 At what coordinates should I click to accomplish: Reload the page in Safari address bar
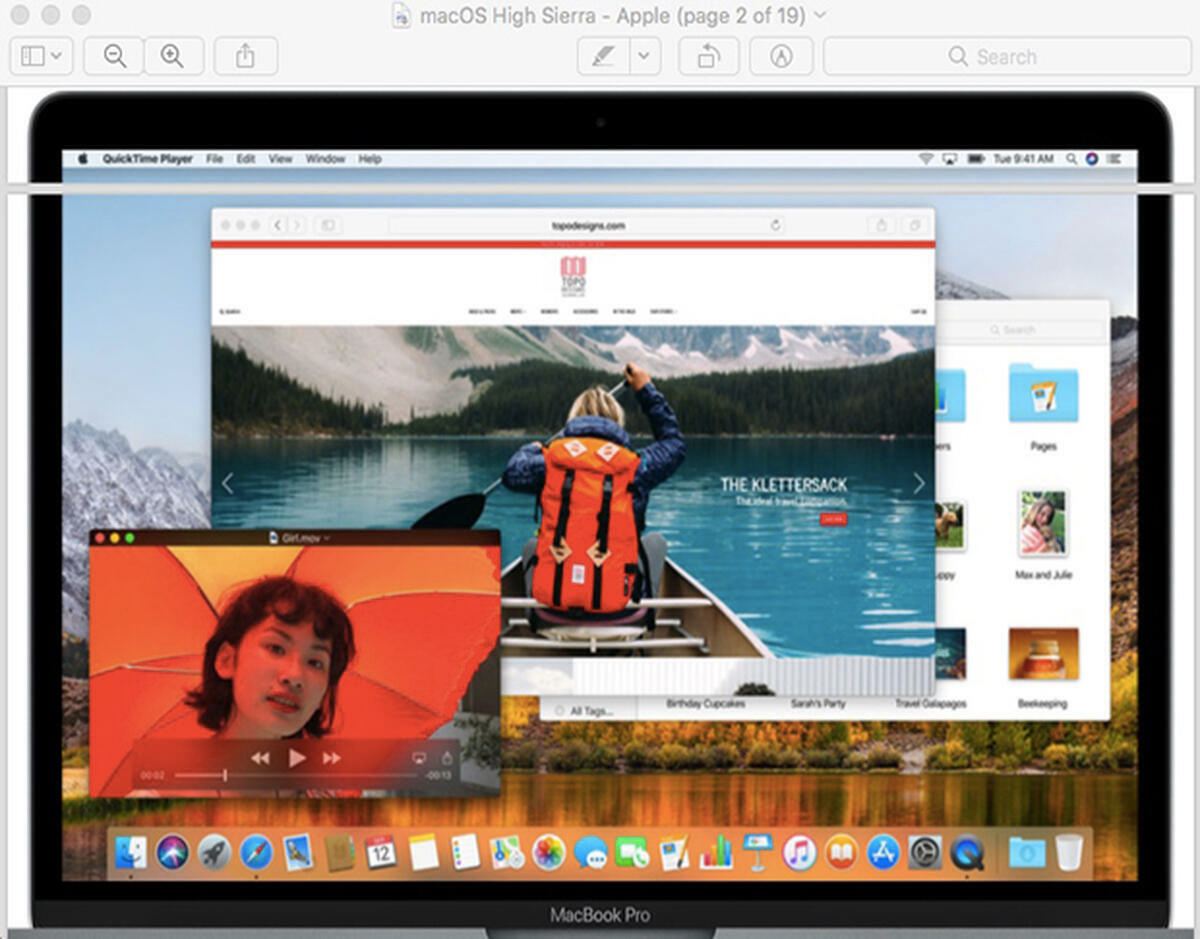pos(775,226)
